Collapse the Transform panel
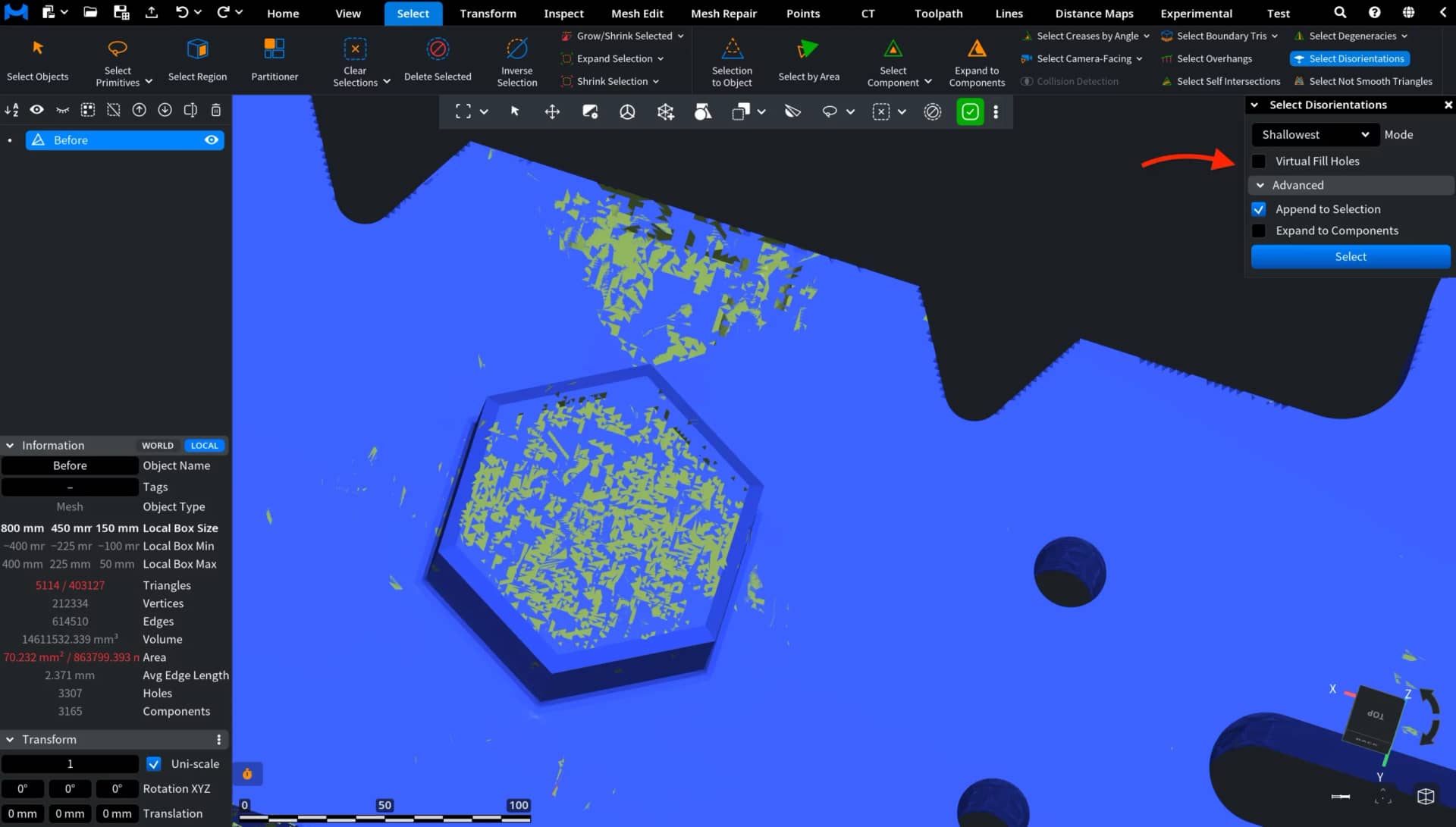This screenshot has width=1456, height=827. [x=10, y=740]
